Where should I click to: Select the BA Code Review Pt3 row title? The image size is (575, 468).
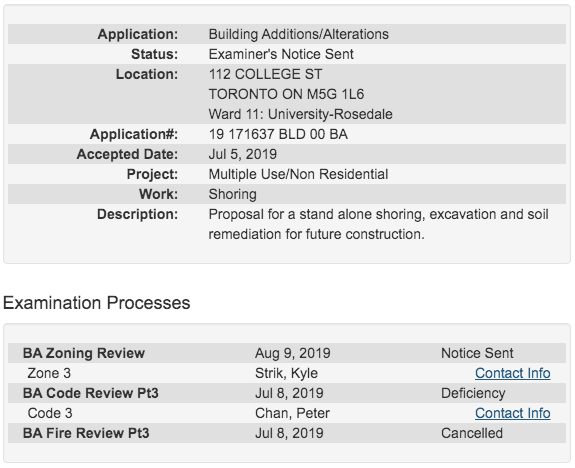click(91, 393)
